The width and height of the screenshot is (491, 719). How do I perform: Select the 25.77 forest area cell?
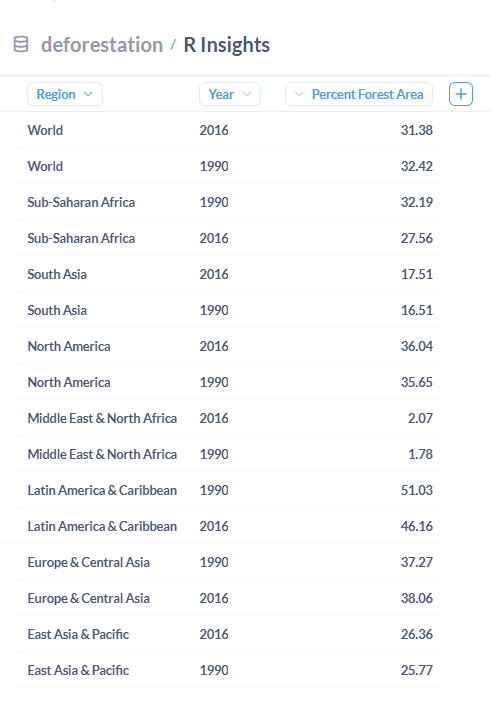358,670
